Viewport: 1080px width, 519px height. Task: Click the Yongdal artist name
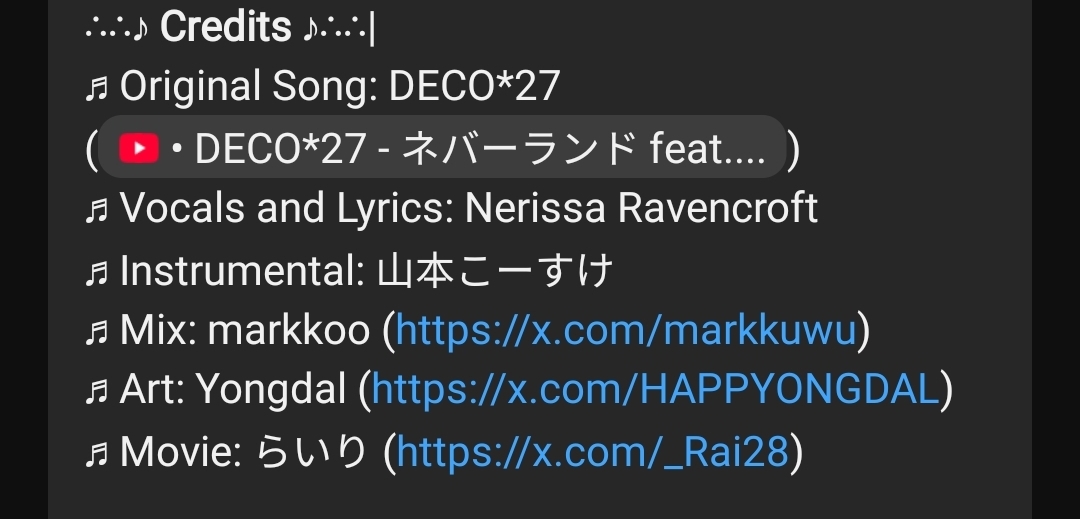coord(271,390)
